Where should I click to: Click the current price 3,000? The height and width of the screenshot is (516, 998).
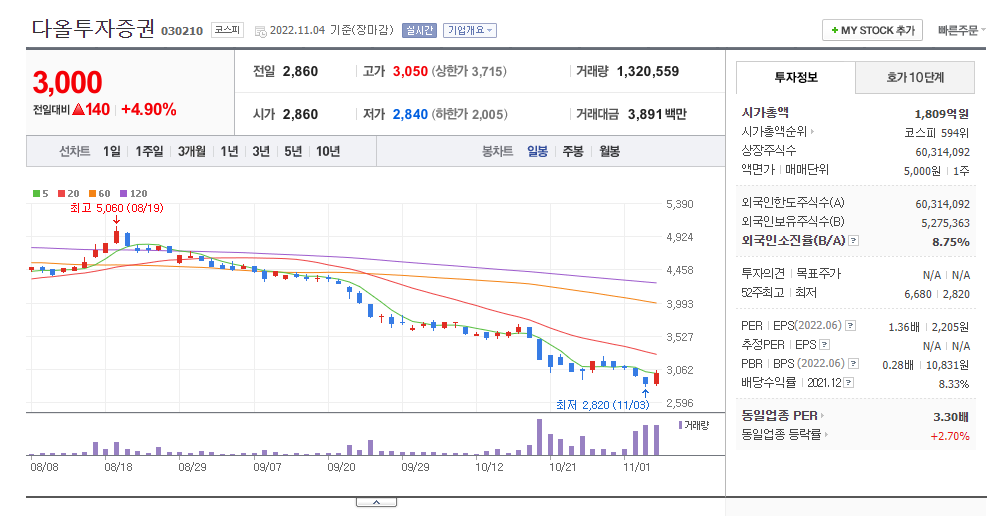tap(67, 83)
